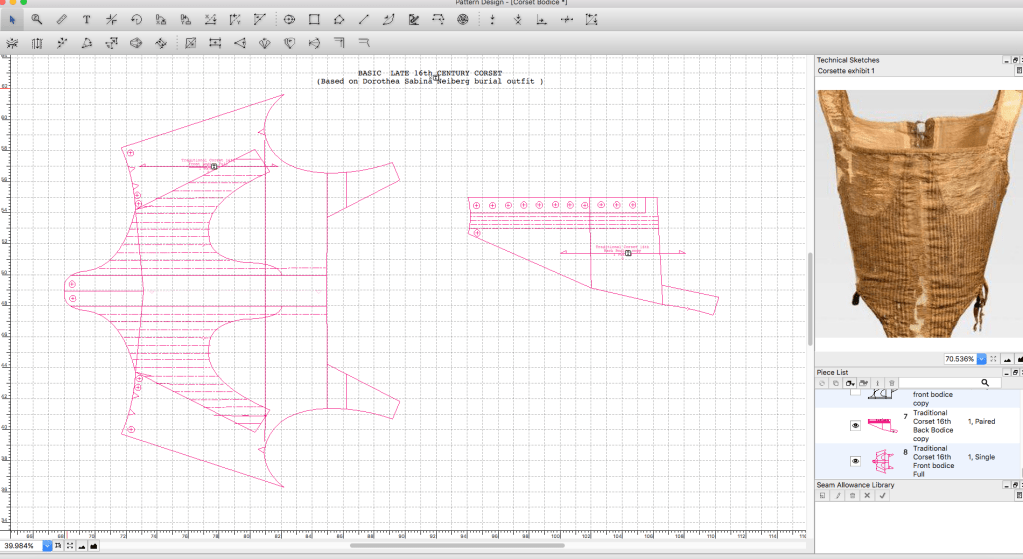Screen dimensions: 1023x559
Task: Pick the Text tool
Action: point(86,19)
